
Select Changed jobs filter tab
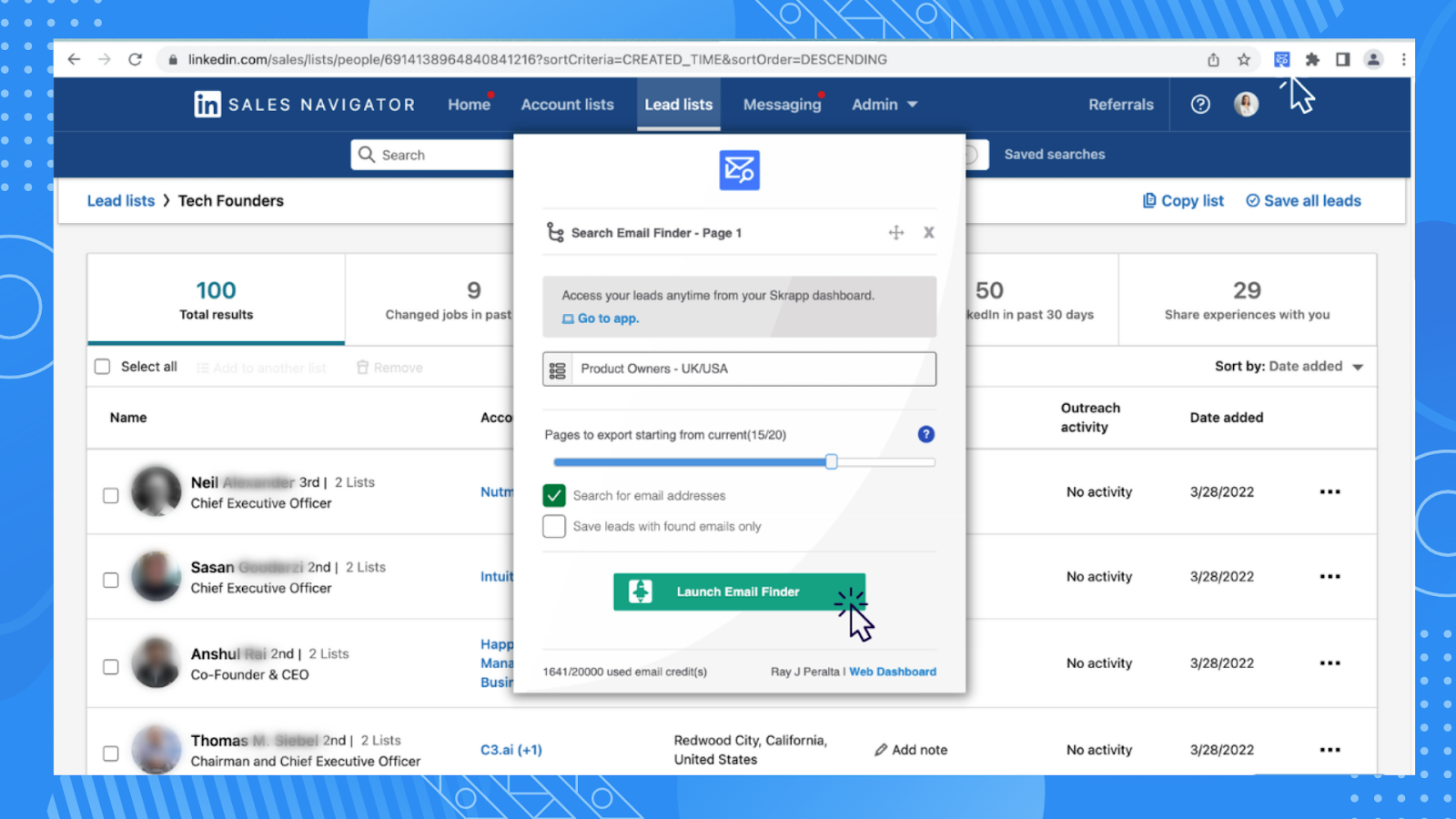click(430, 299)
